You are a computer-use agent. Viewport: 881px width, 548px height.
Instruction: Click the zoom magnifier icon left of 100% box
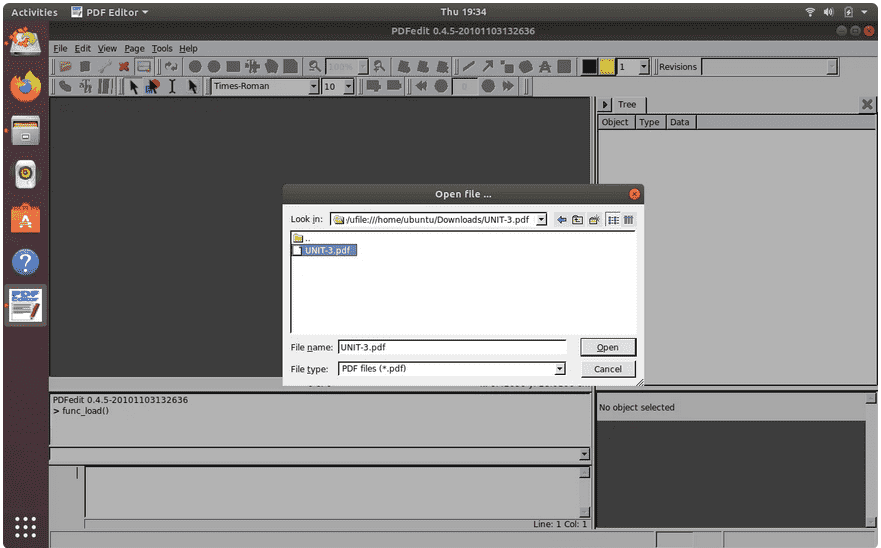[x=314, y=66]
